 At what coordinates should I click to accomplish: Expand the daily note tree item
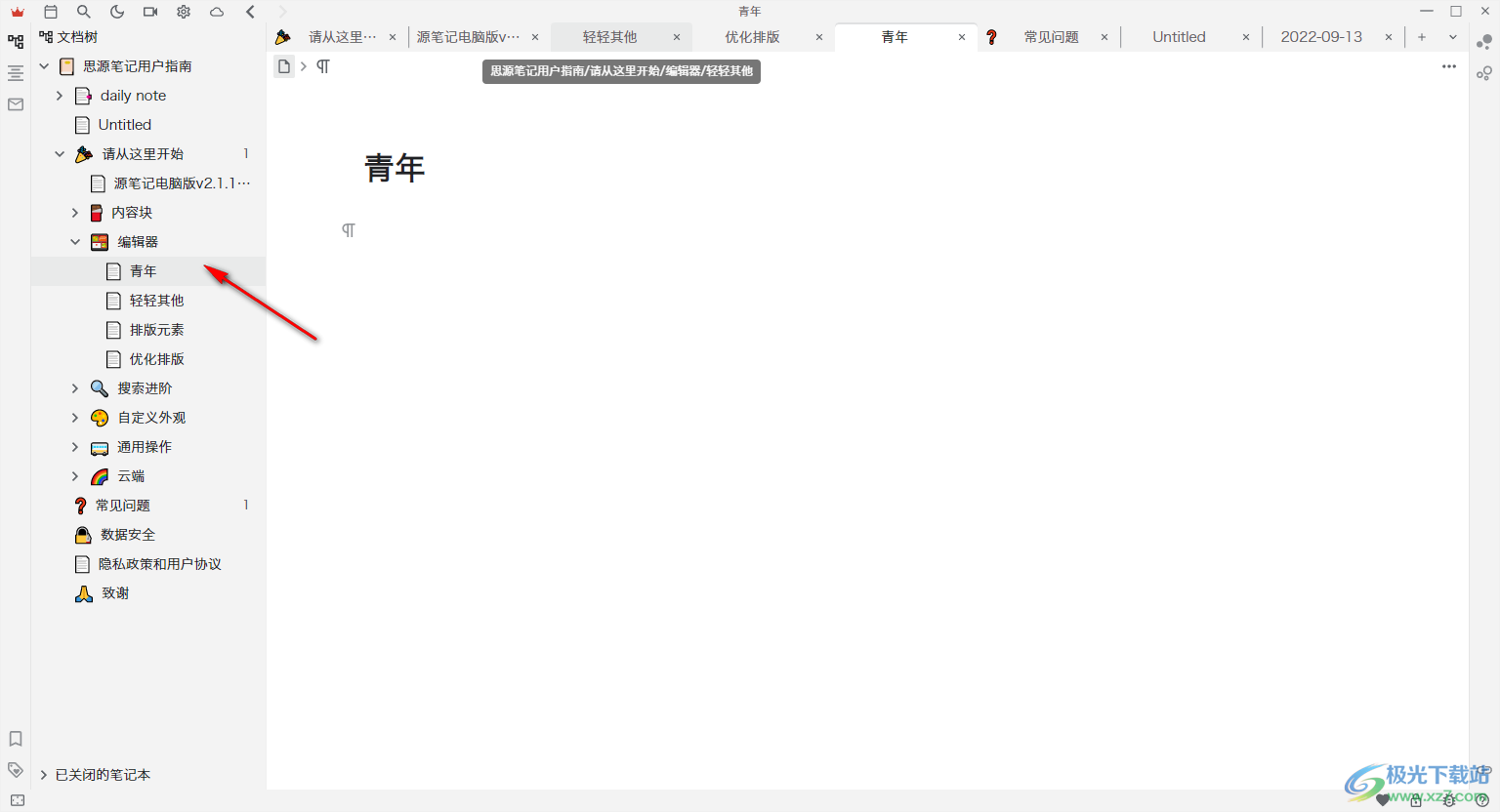pos(59,95)
